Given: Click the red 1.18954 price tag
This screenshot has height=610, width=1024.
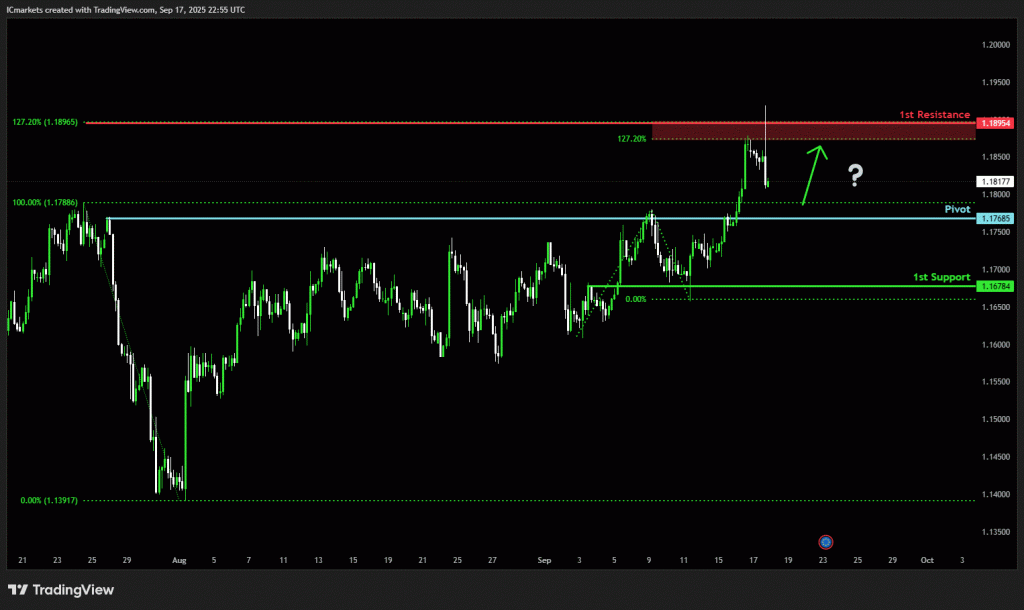Looking at the screenshot, I should click(x=995, y=123).
